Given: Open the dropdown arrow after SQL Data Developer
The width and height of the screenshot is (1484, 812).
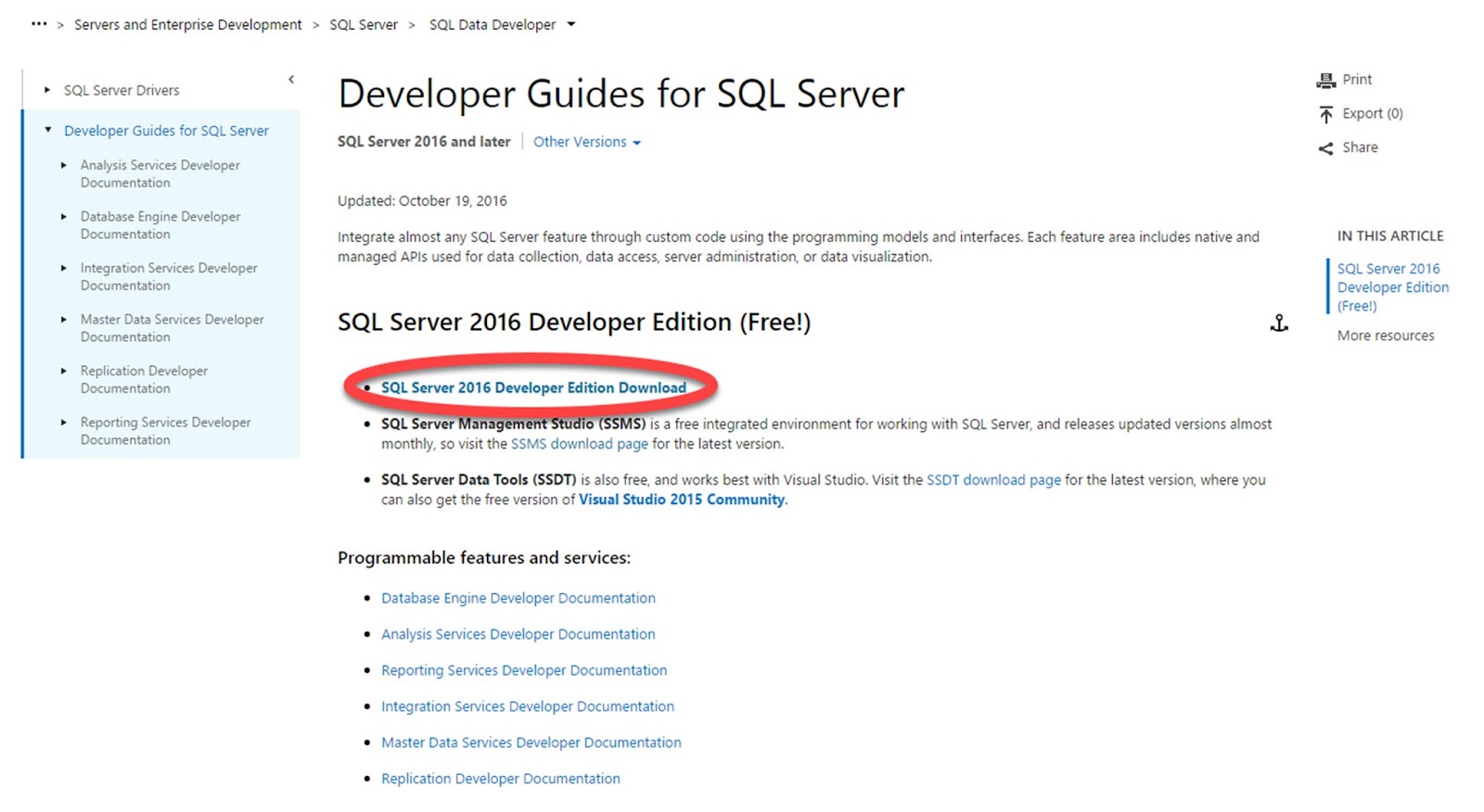Looking at the screenshot, I should (x=571, y=24).
